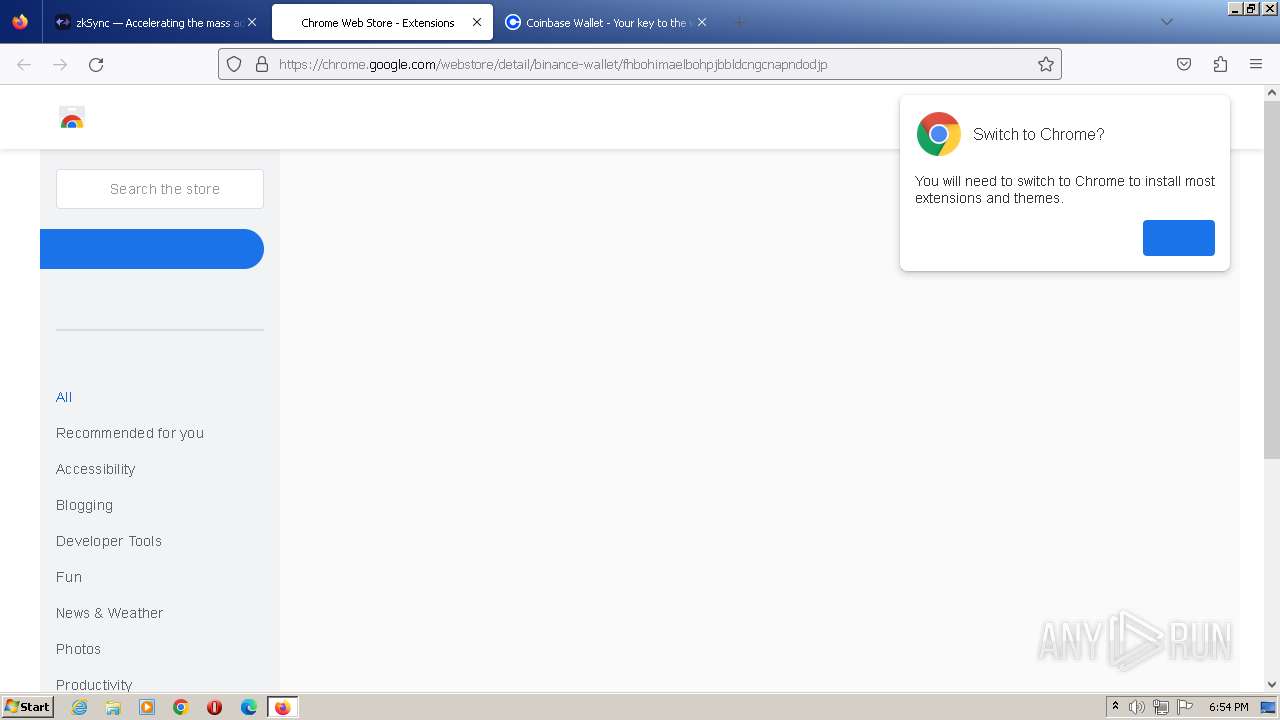The image size is (1280, 720).
Task: Switch to the Coinbase Wallet tab
Action: coord(606,22)
